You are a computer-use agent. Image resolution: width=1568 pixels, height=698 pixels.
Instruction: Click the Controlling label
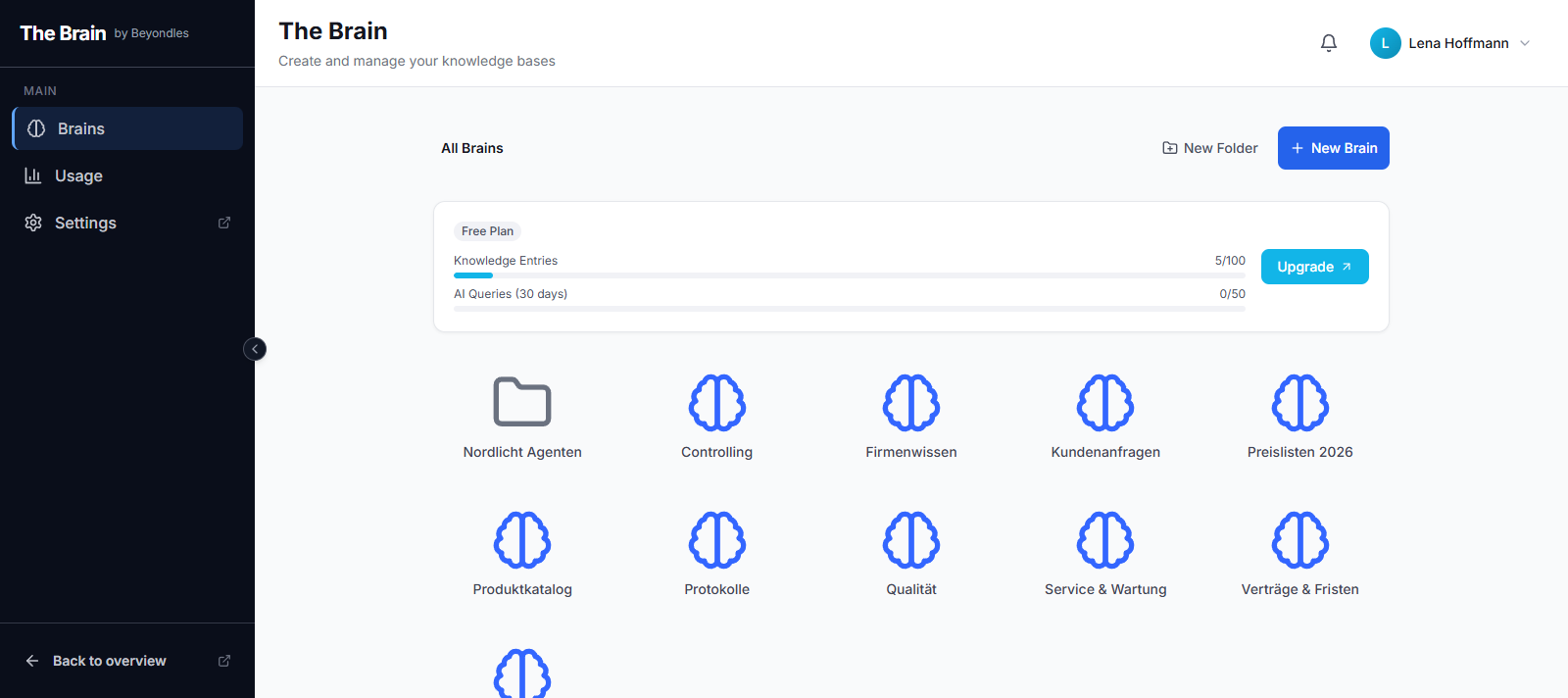[x=717, y=452]
